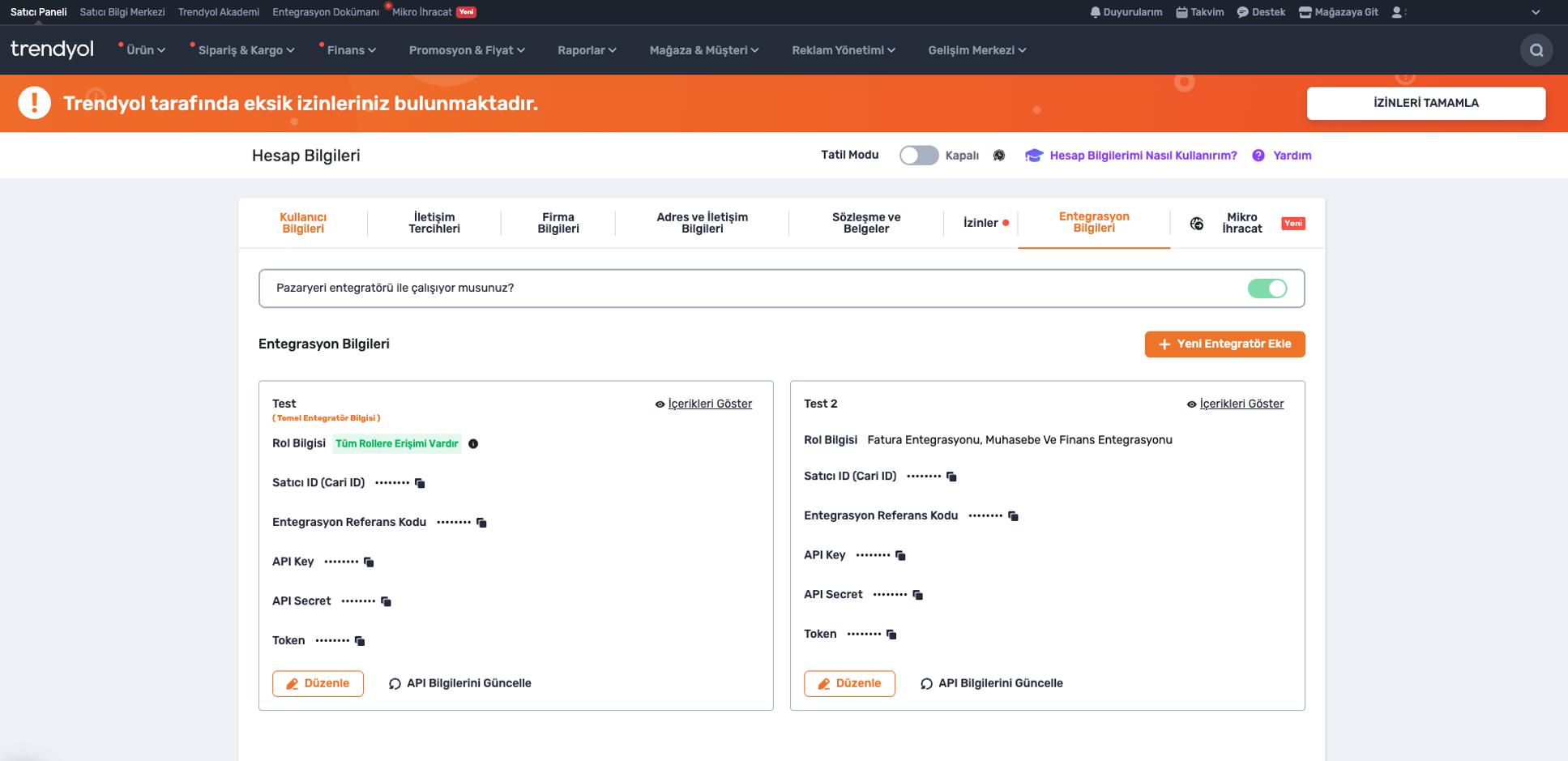Screen dimensions: 1568x761
Task: Copy API Secret in Test card
Action: (x=386, y=601)
